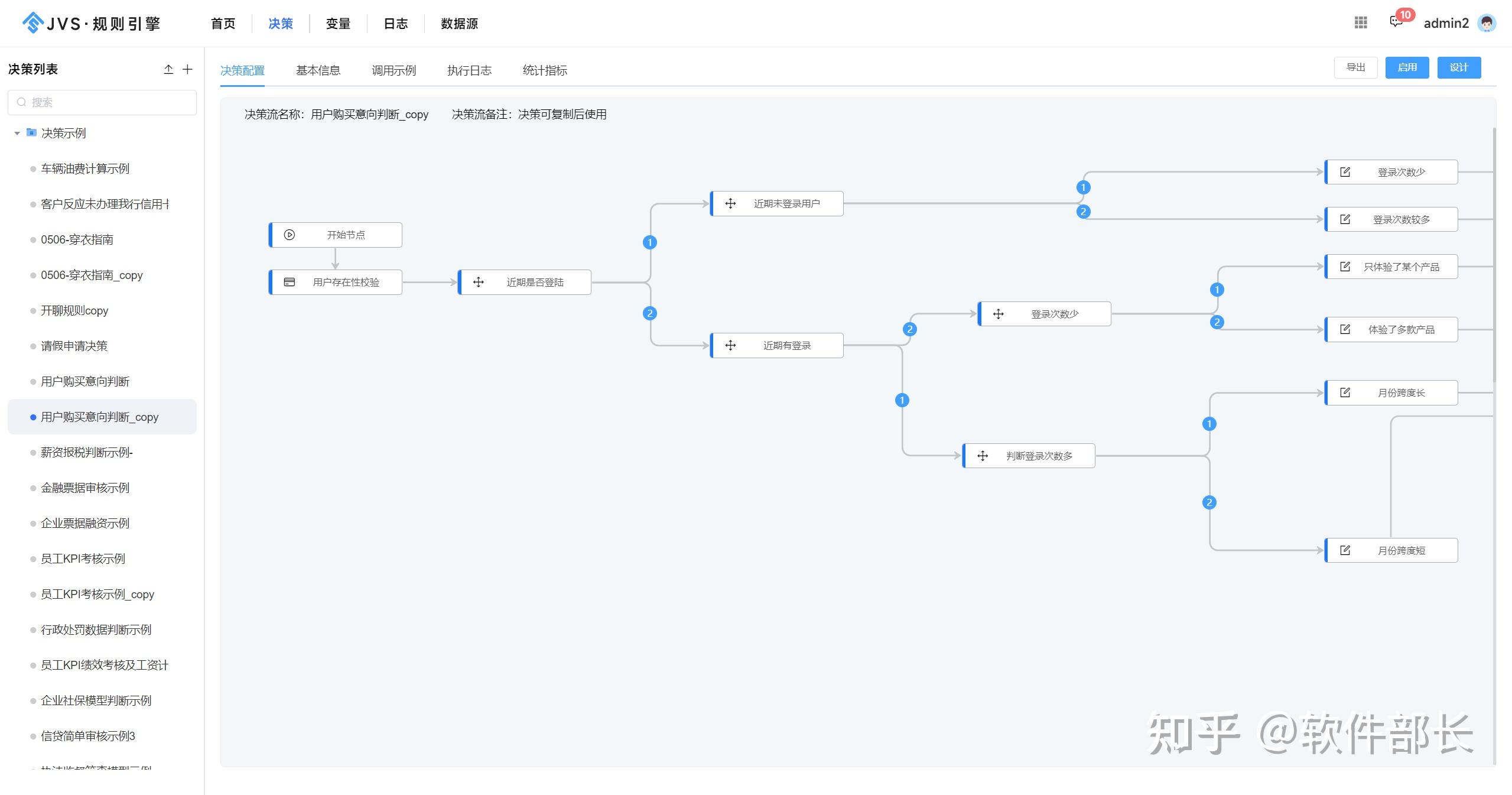Collapse the 决策示例 folder tree
The width and height of the screenshot is (1512, 795).
[17, 134]
